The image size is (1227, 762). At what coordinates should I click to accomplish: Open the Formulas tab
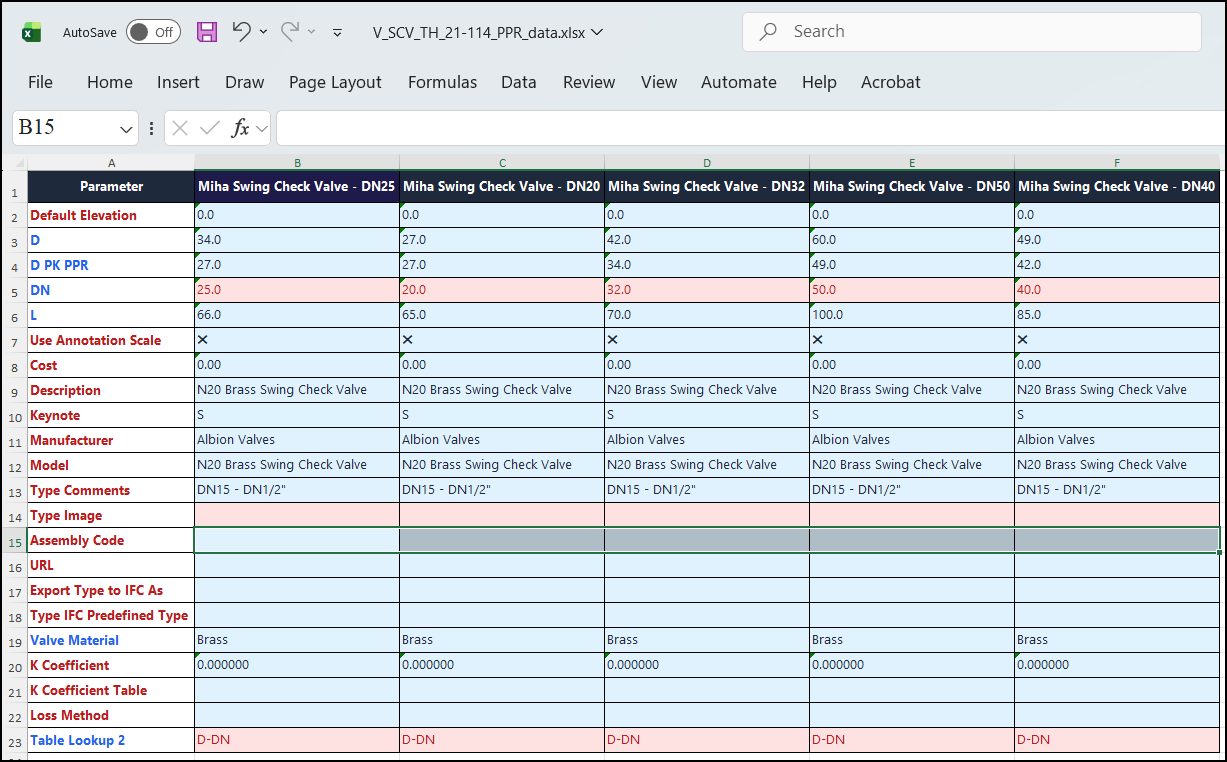coord(442,82)
